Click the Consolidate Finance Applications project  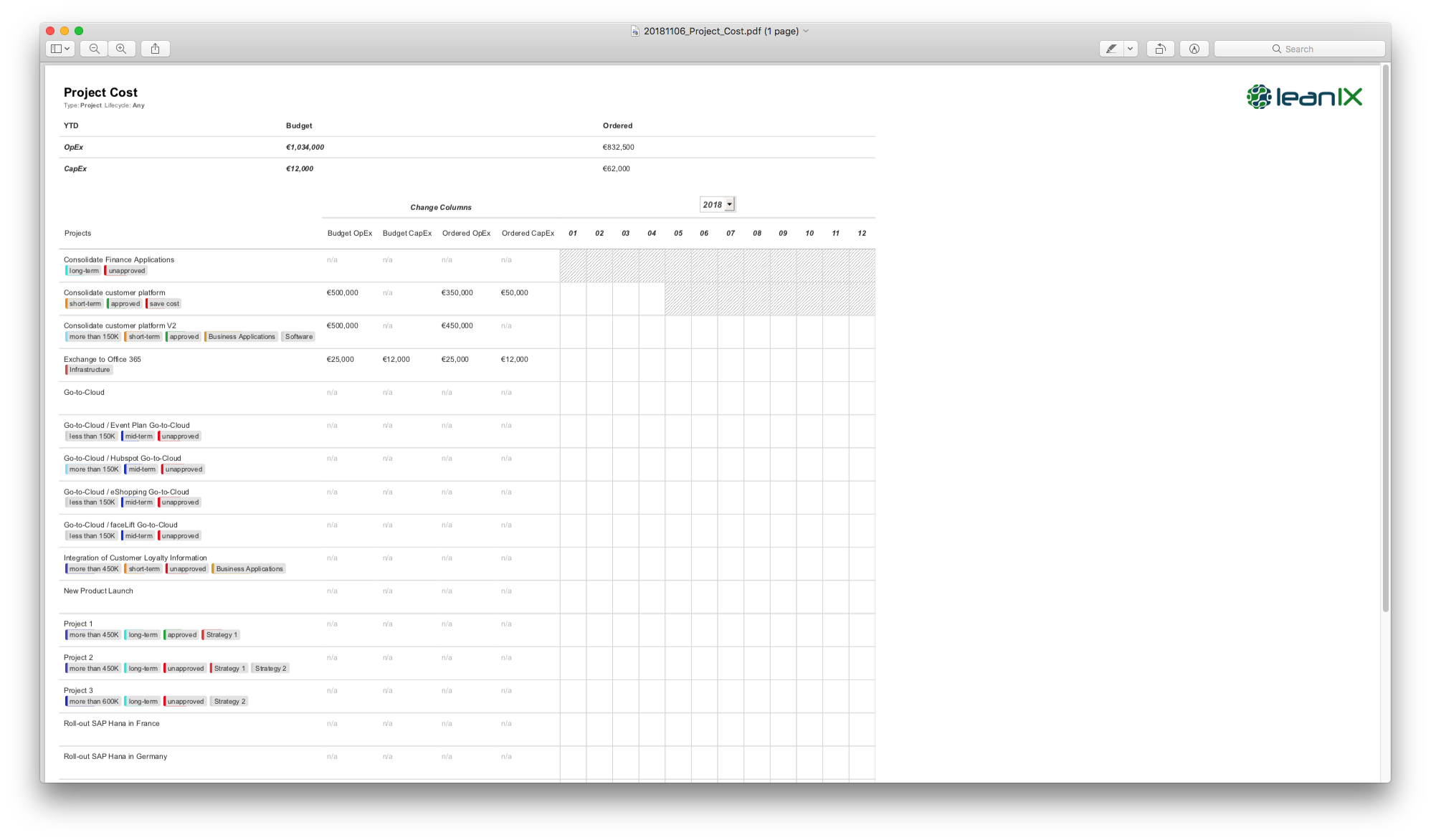119,259
